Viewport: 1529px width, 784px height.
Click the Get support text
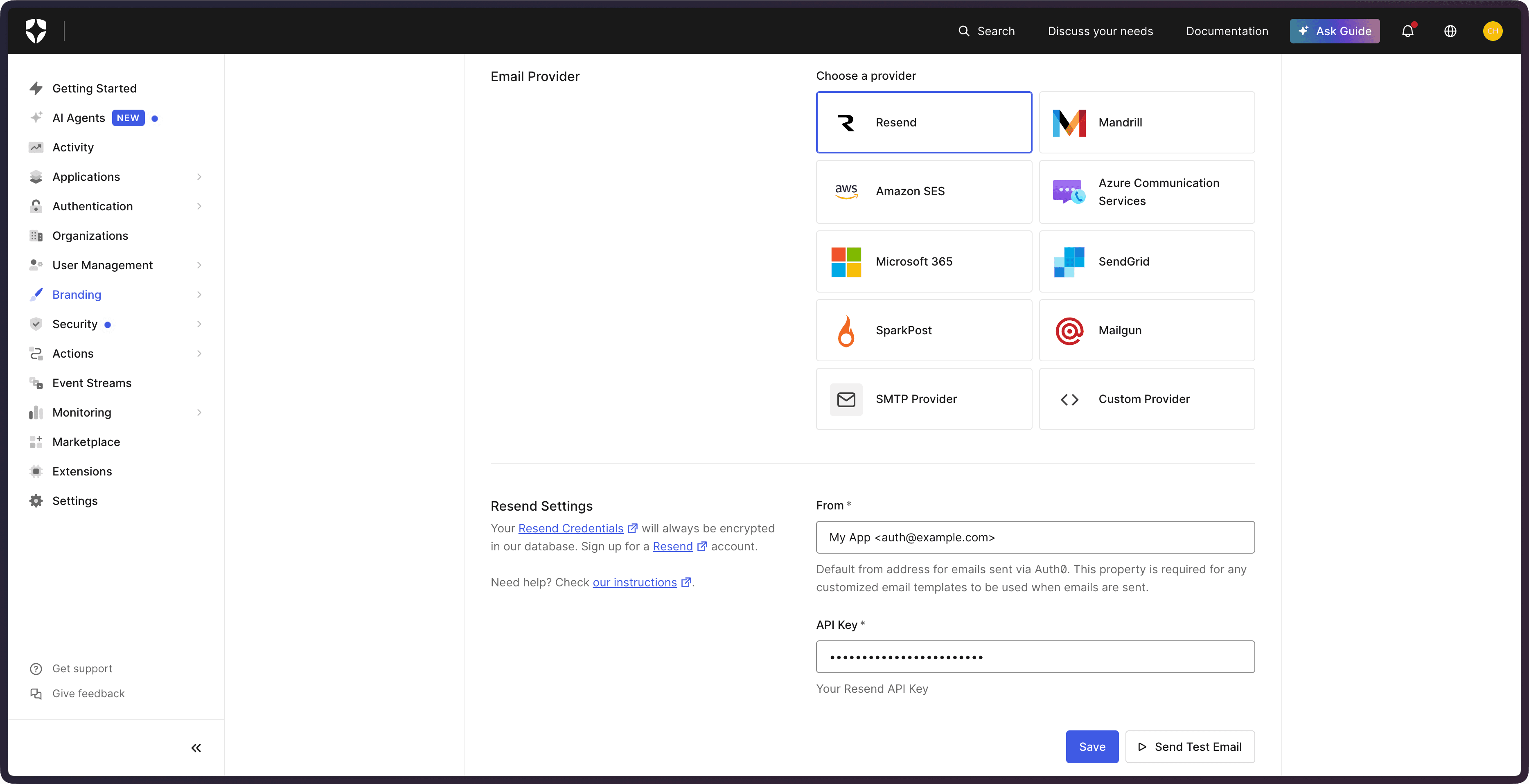[82, 669]
